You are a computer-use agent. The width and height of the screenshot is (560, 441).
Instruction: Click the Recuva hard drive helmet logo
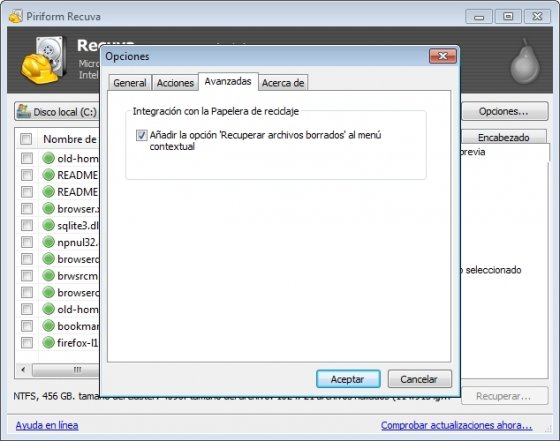click(x=44, y=60)
